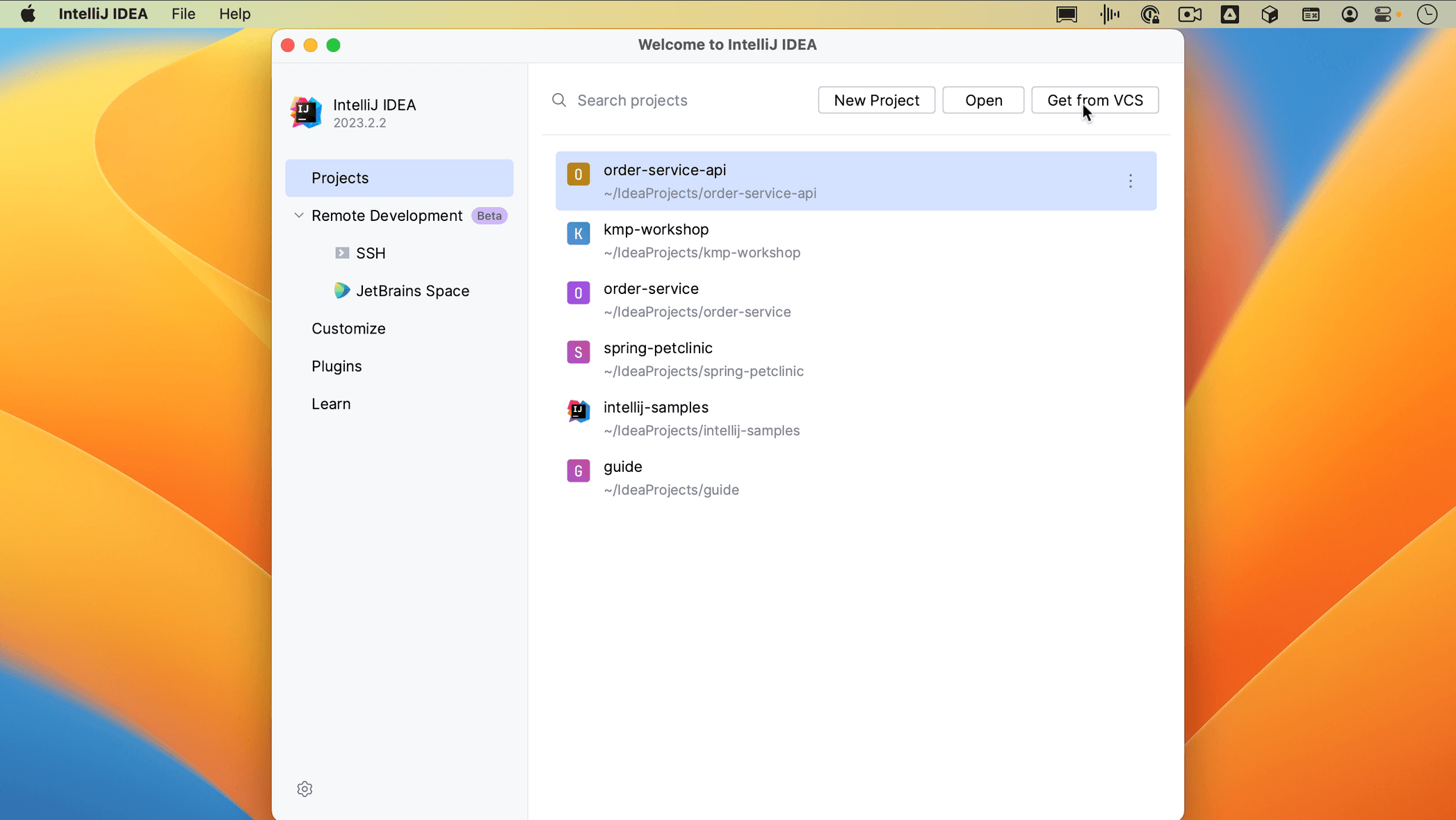The width and height of the screenshot is (1456, 820).
Task: Open the File menu
Action: coord(183,14)
